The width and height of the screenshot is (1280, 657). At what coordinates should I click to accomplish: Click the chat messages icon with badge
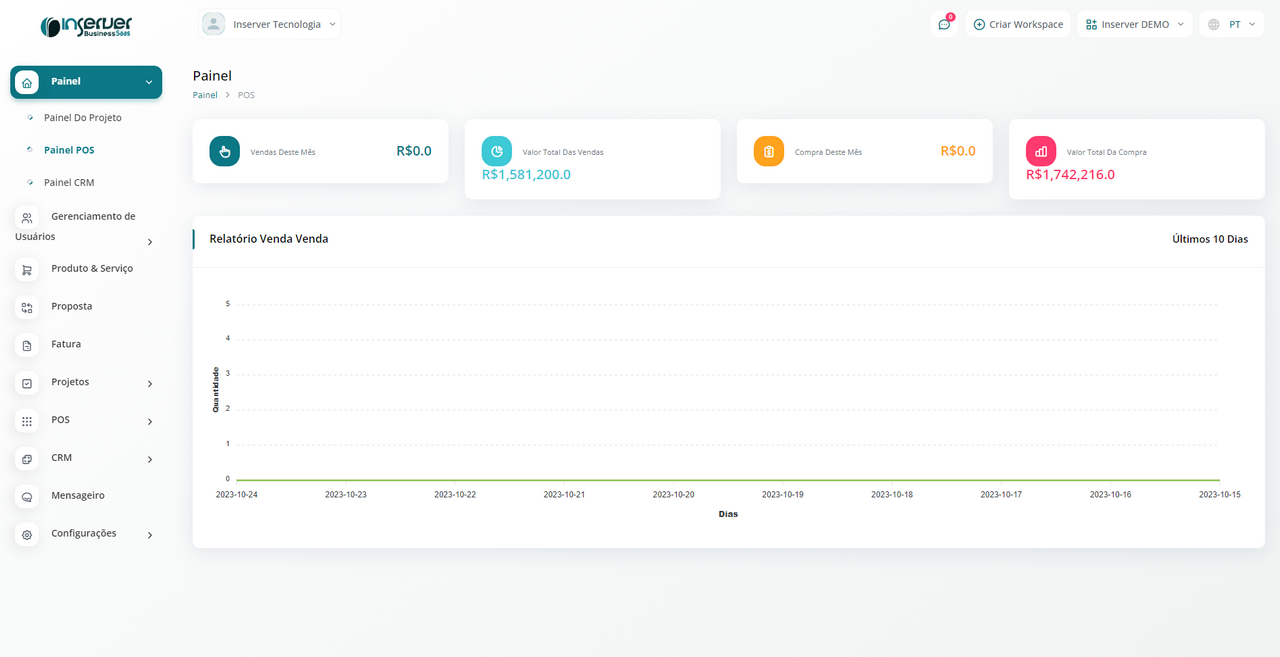[x=943, y=24]
